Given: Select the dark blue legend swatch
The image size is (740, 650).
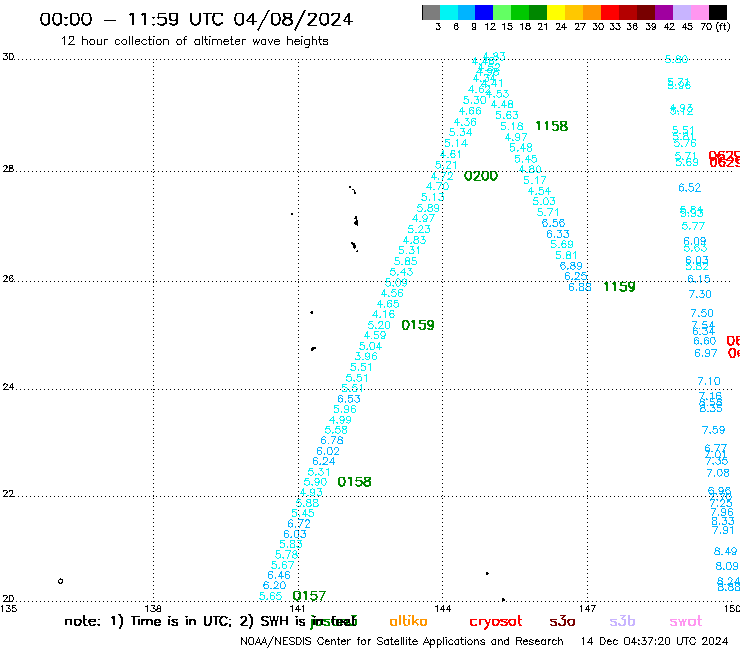Looking at the screenshot, I should (484, 12).
